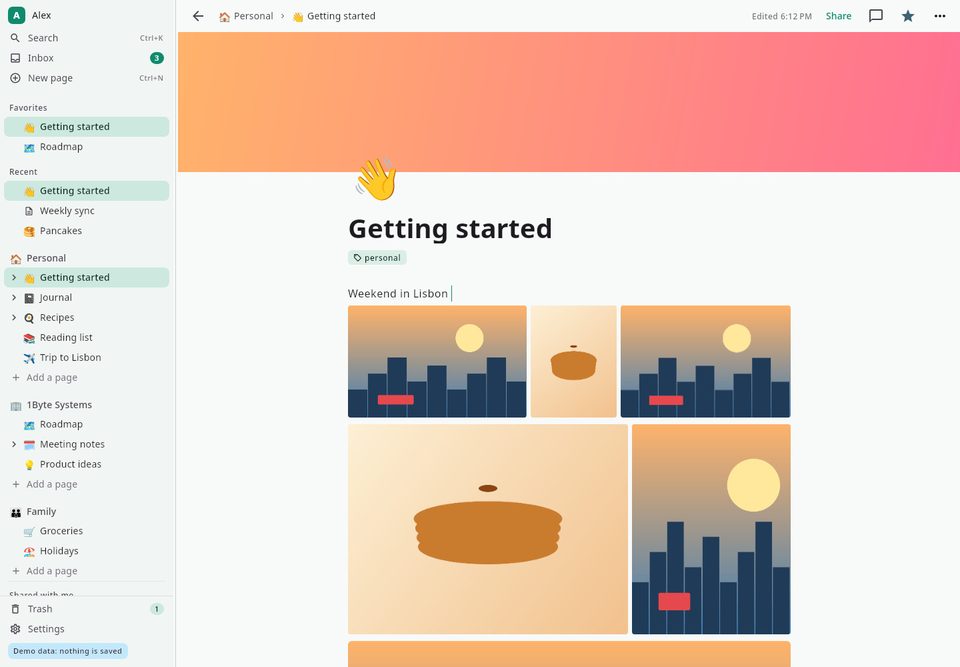Toggle the favorite star icon
This screenshot has width=960, height=667.
point(908,16)
